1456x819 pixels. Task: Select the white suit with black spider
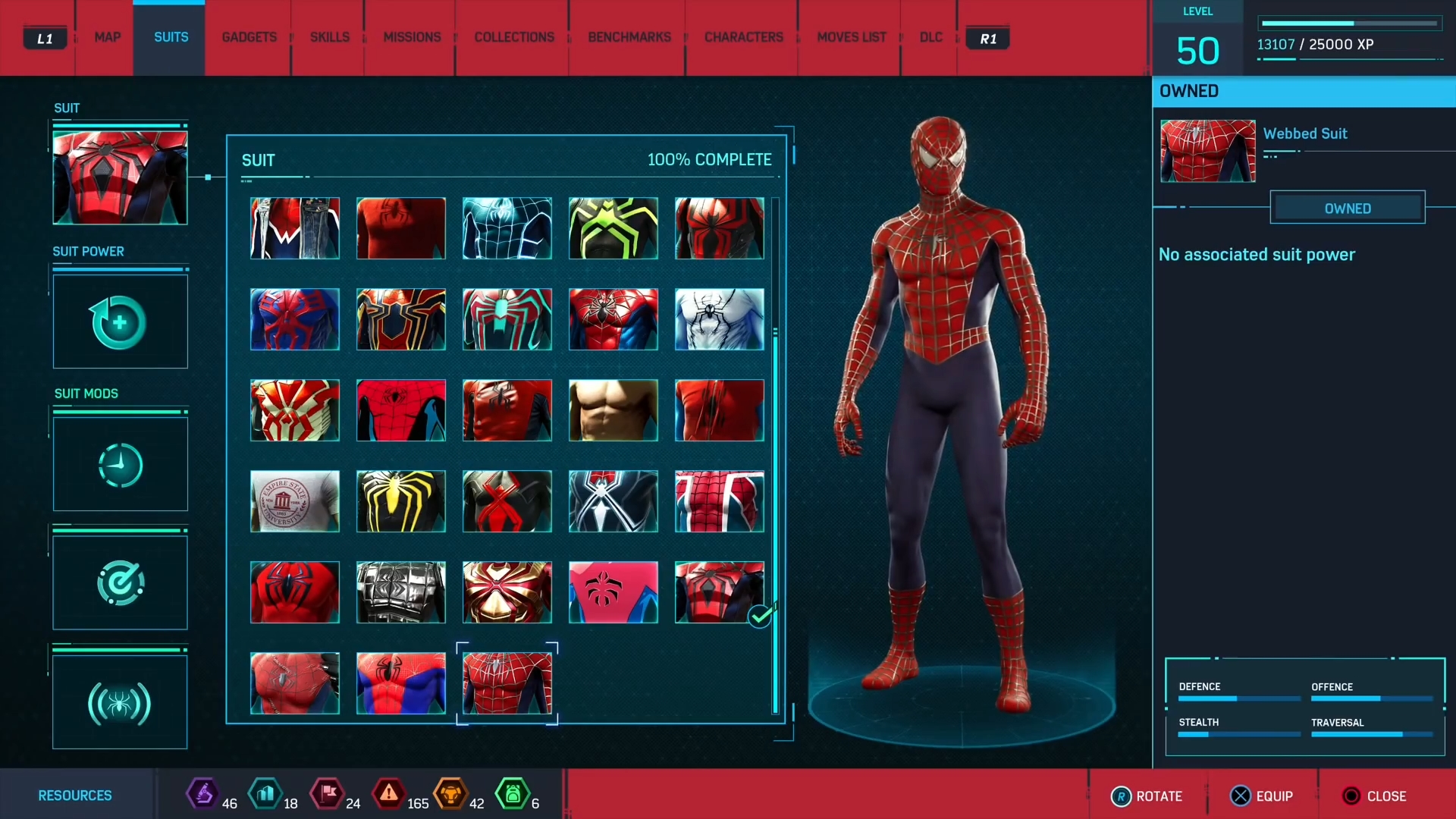[720, 319]
